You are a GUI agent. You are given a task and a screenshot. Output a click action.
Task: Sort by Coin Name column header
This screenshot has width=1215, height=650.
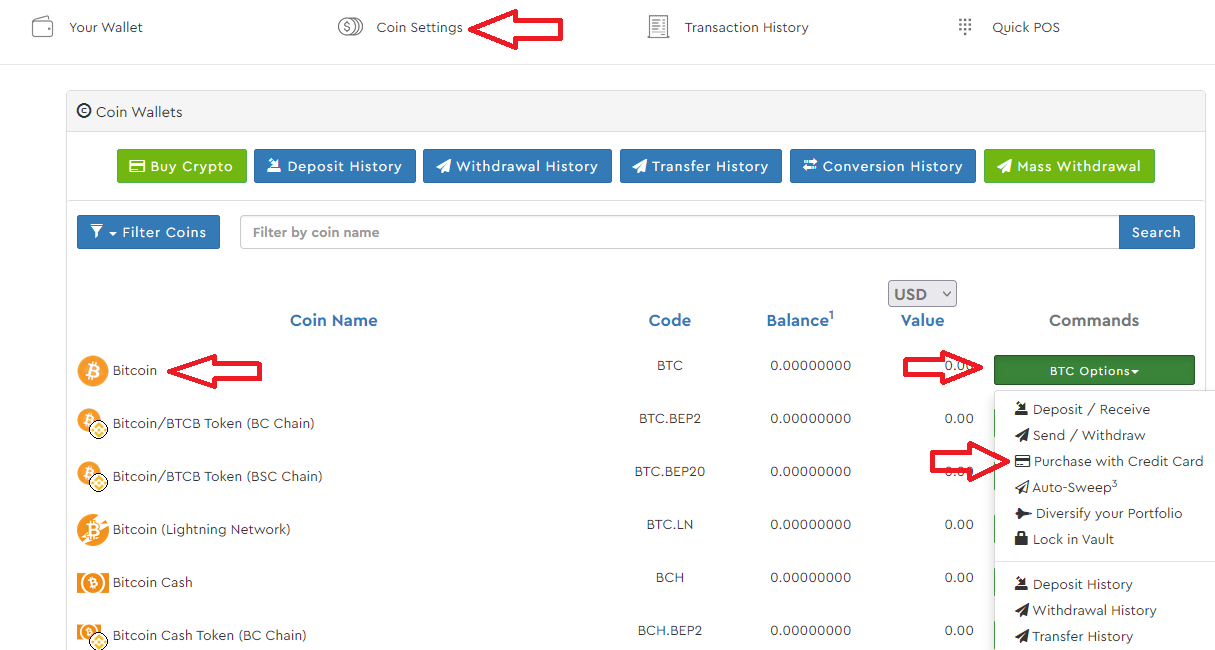pos(334,320)
